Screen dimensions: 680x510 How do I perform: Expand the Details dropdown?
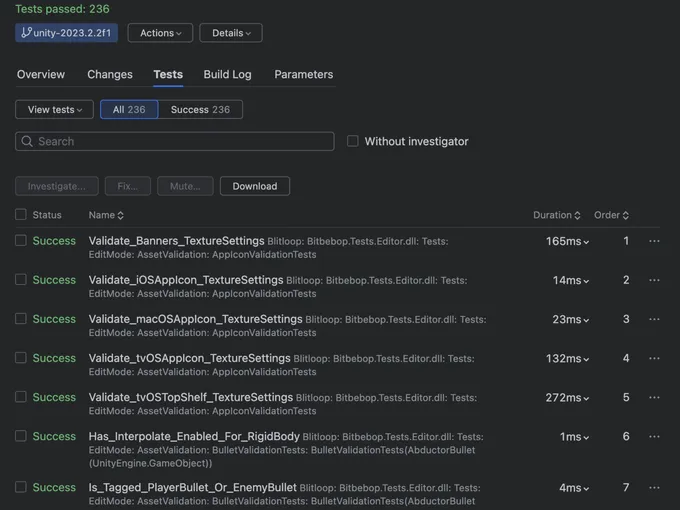[230, 33]
